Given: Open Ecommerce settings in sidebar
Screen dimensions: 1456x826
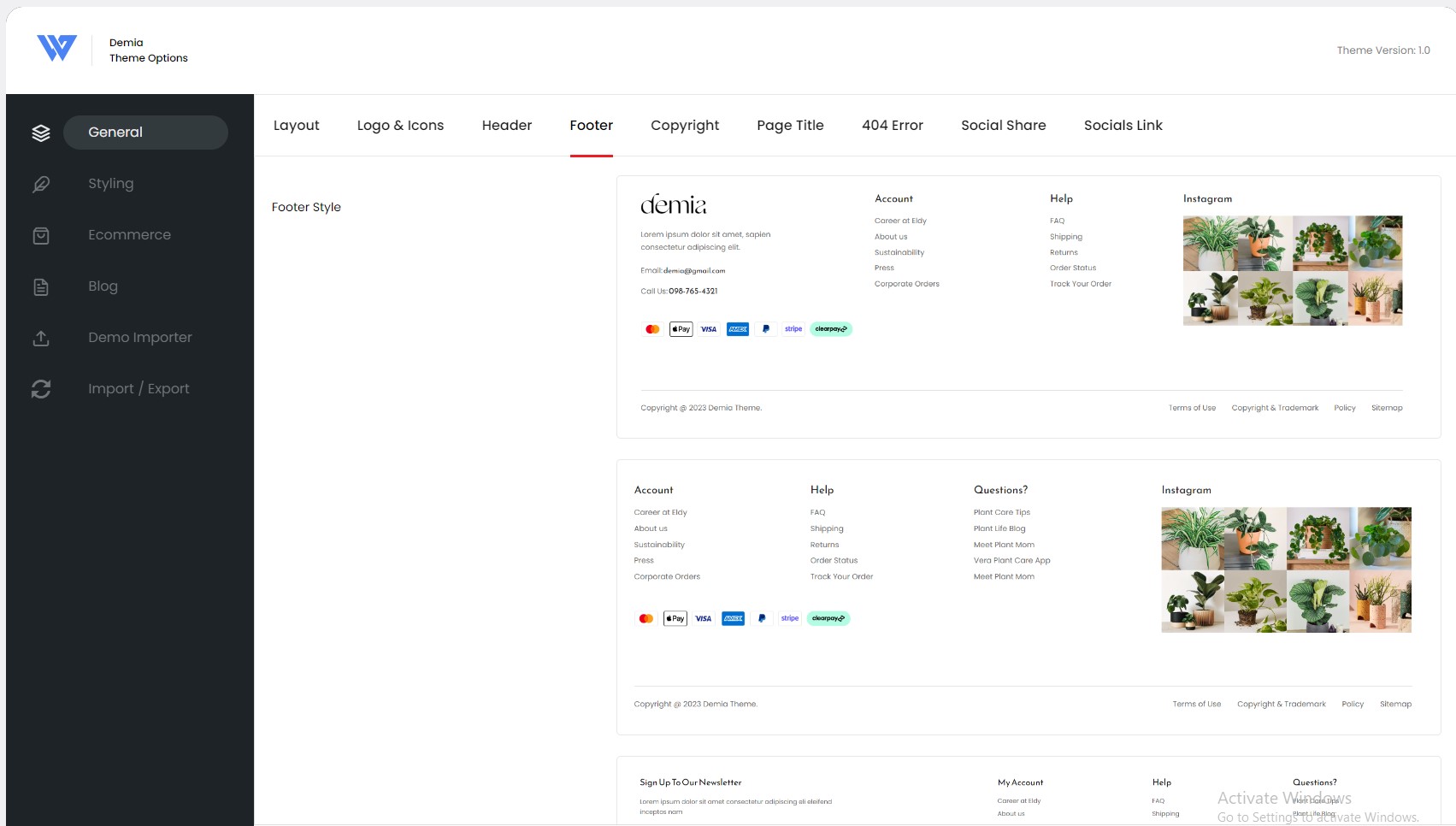Looking at the screenshot, I should coord(129,235).
